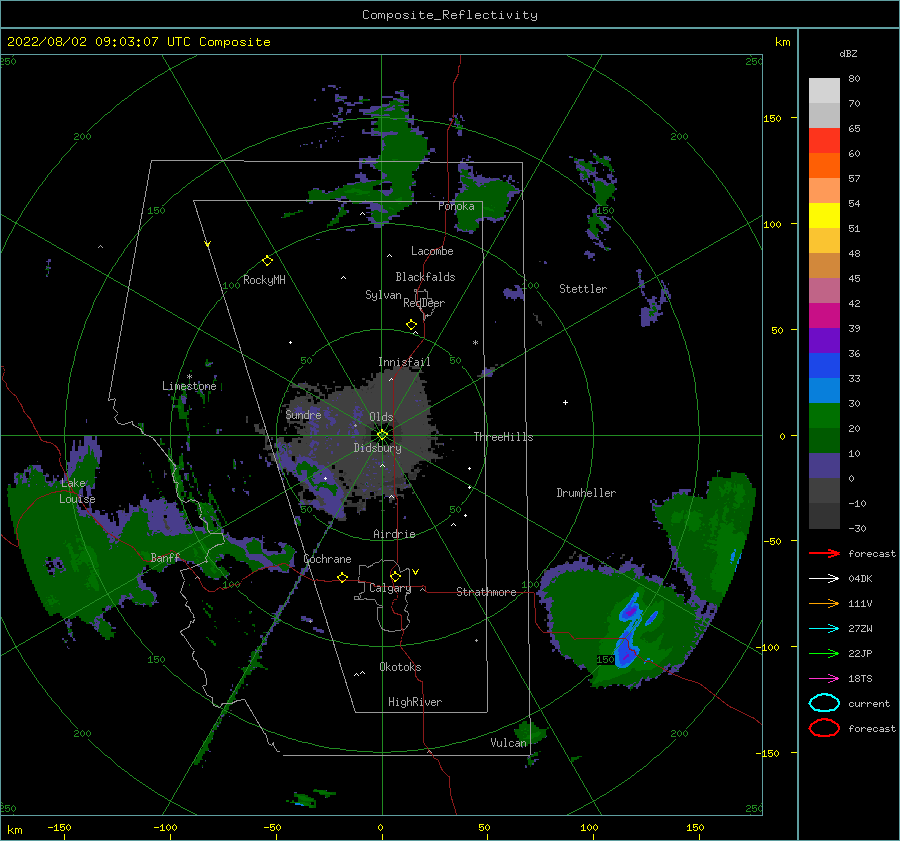Viewport: 900px width, 841px height.
Task: Click the RockyMH label
Action: coord(264,281)
